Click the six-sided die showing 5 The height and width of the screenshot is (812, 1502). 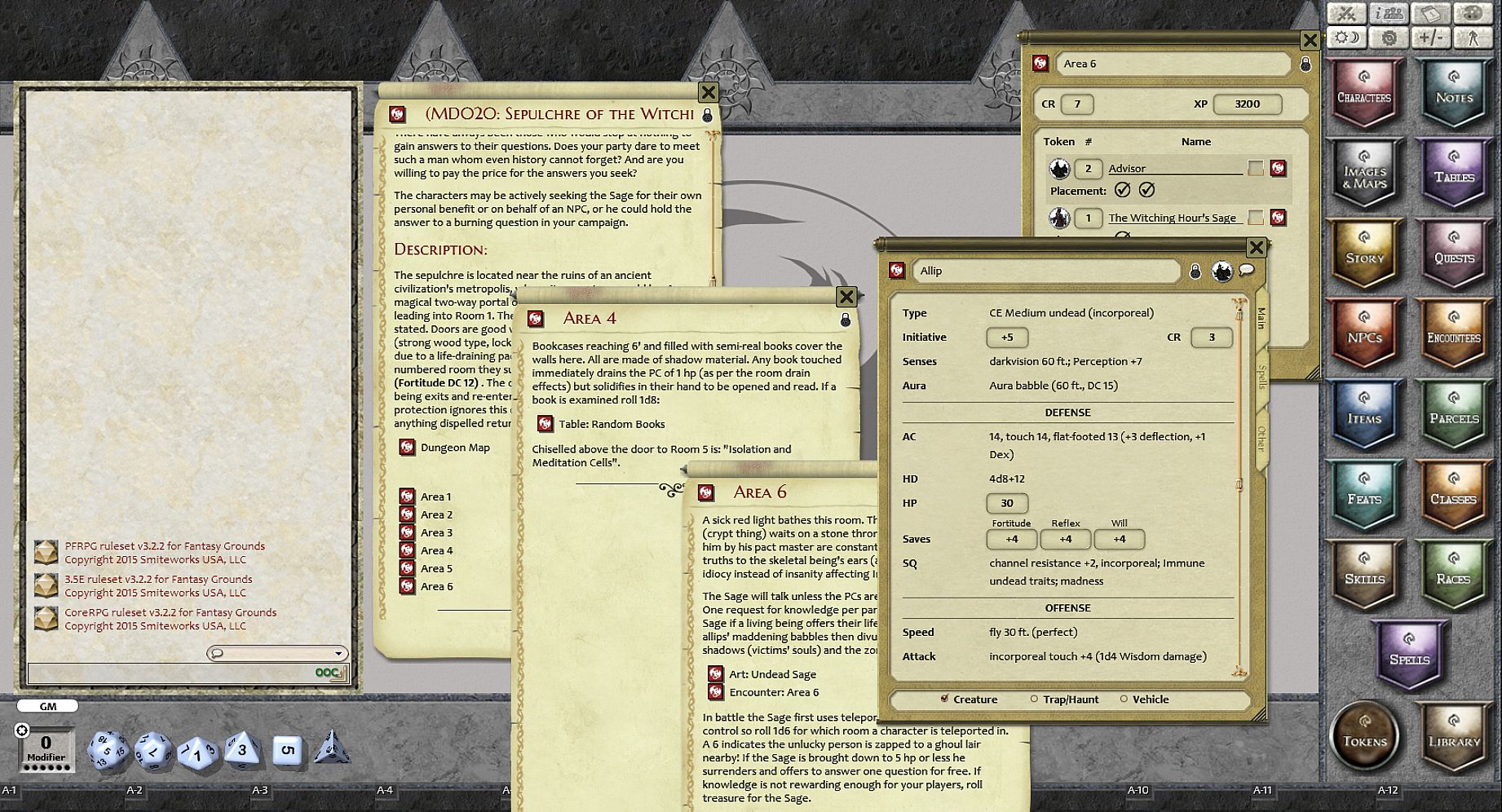click(x=287, y=750)
